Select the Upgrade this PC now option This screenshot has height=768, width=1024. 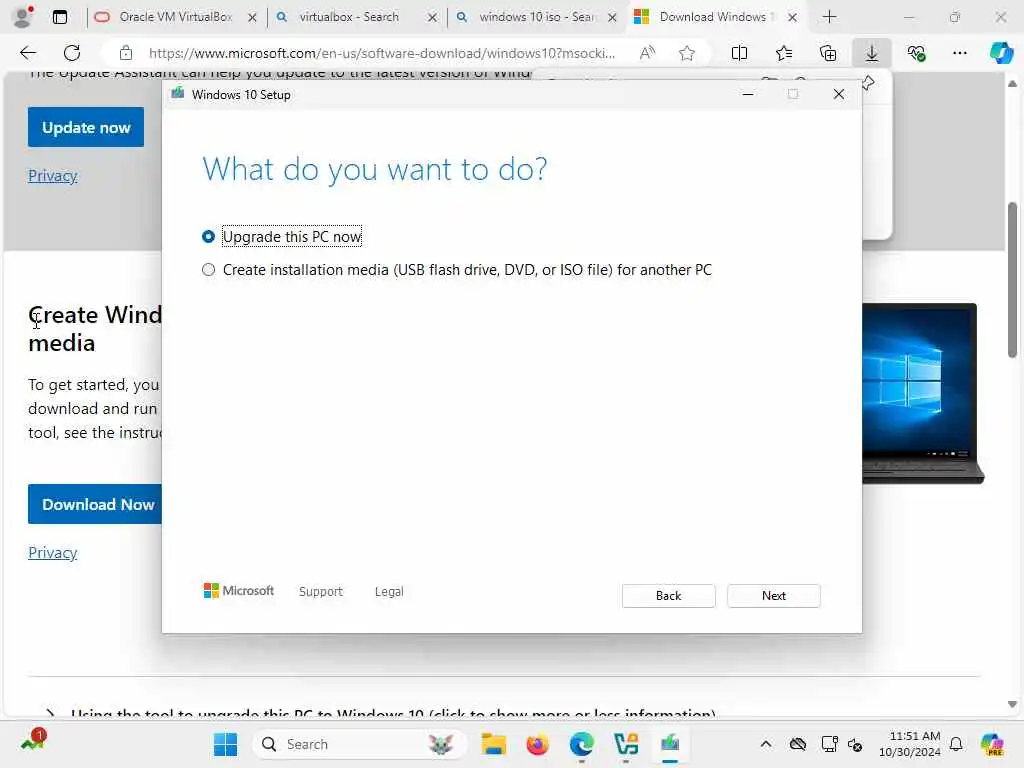281,236
